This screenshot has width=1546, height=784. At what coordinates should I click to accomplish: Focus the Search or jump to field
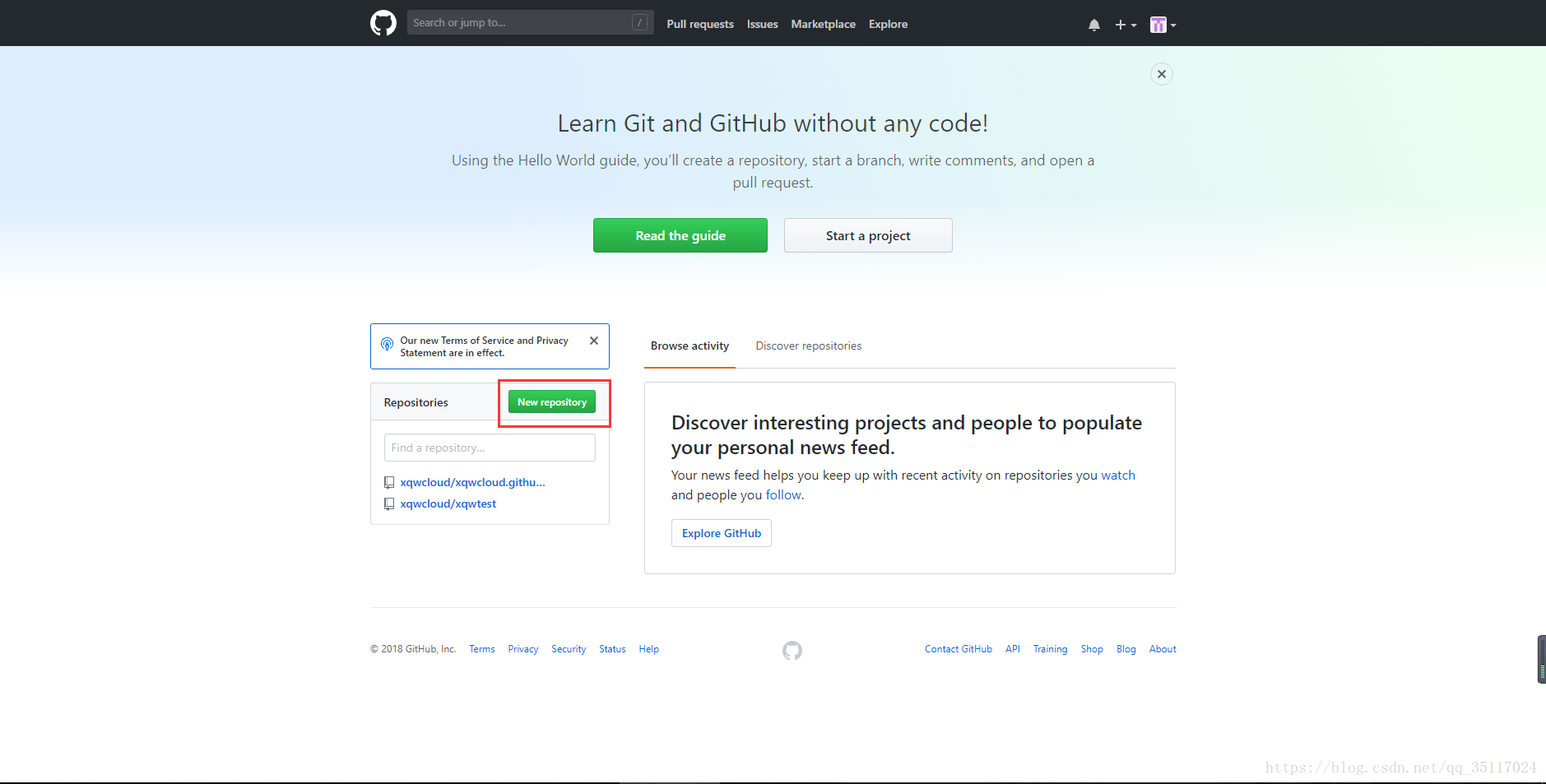pos(530,22)
